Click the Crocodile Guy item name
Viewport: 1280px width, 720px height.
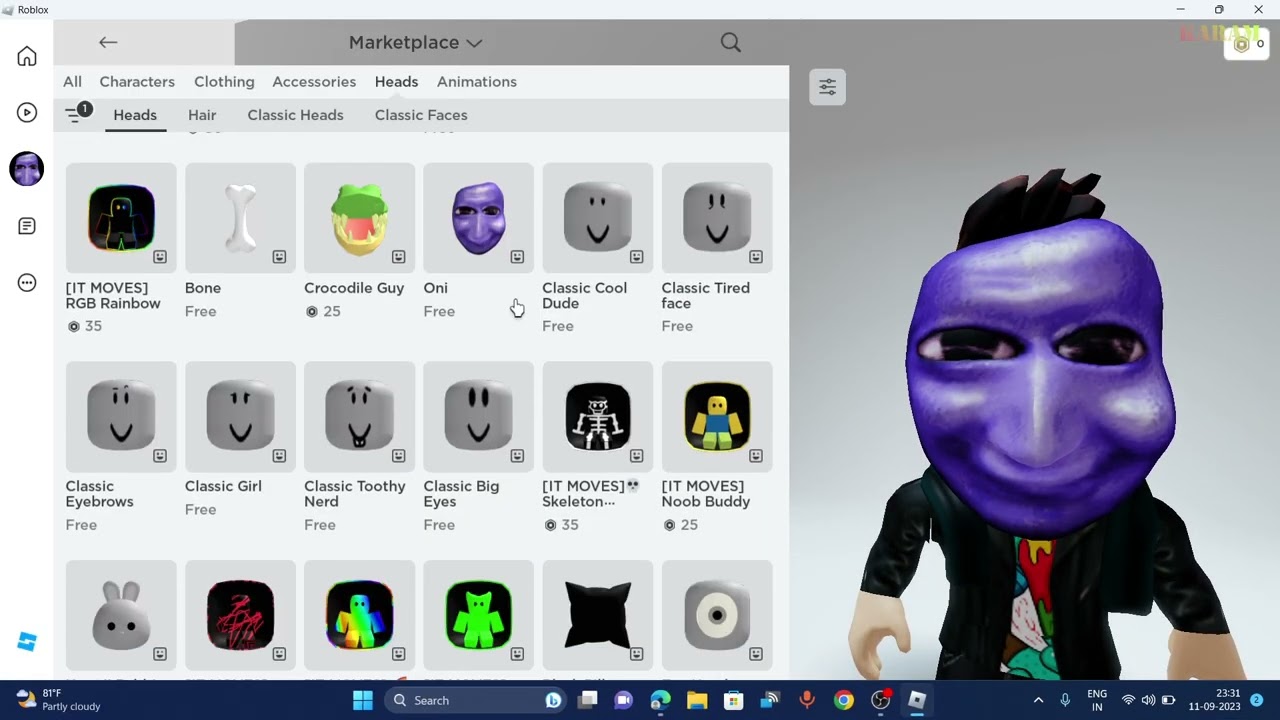[x=354, y=288]
